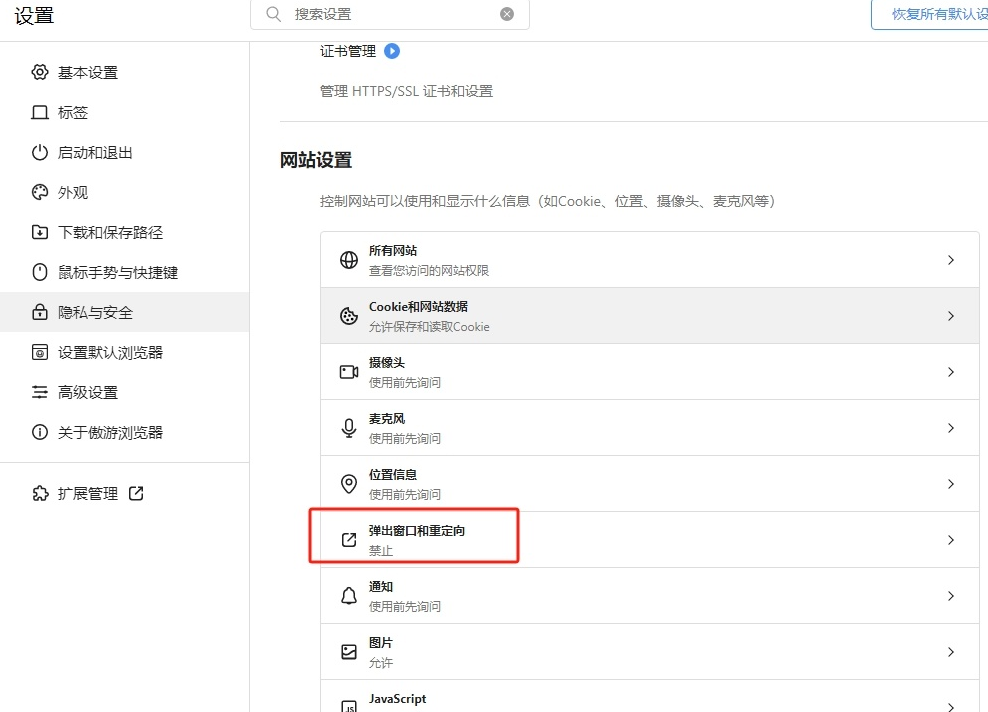The image size is (988, 712).
Task: Expand the JavaScript settings chevron
Action: pos(951,703)
